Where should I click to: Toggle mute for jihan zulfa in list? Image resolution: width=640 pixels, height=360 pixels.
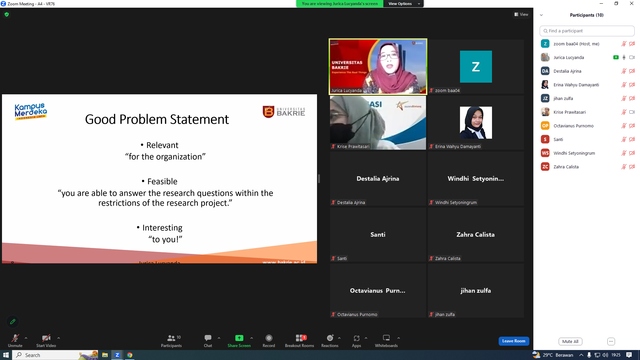point(624,98)
